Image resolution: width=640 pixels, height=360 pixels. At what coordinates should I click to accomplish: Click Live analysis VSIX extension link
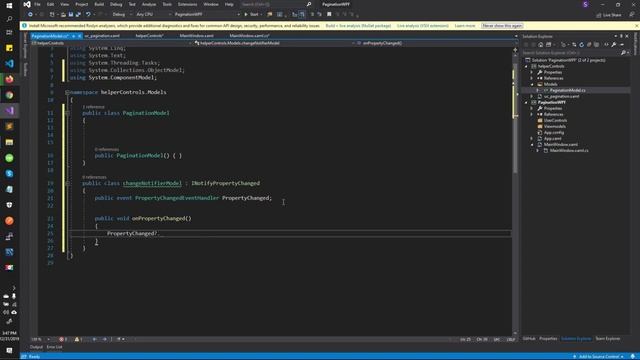(422, 26)
